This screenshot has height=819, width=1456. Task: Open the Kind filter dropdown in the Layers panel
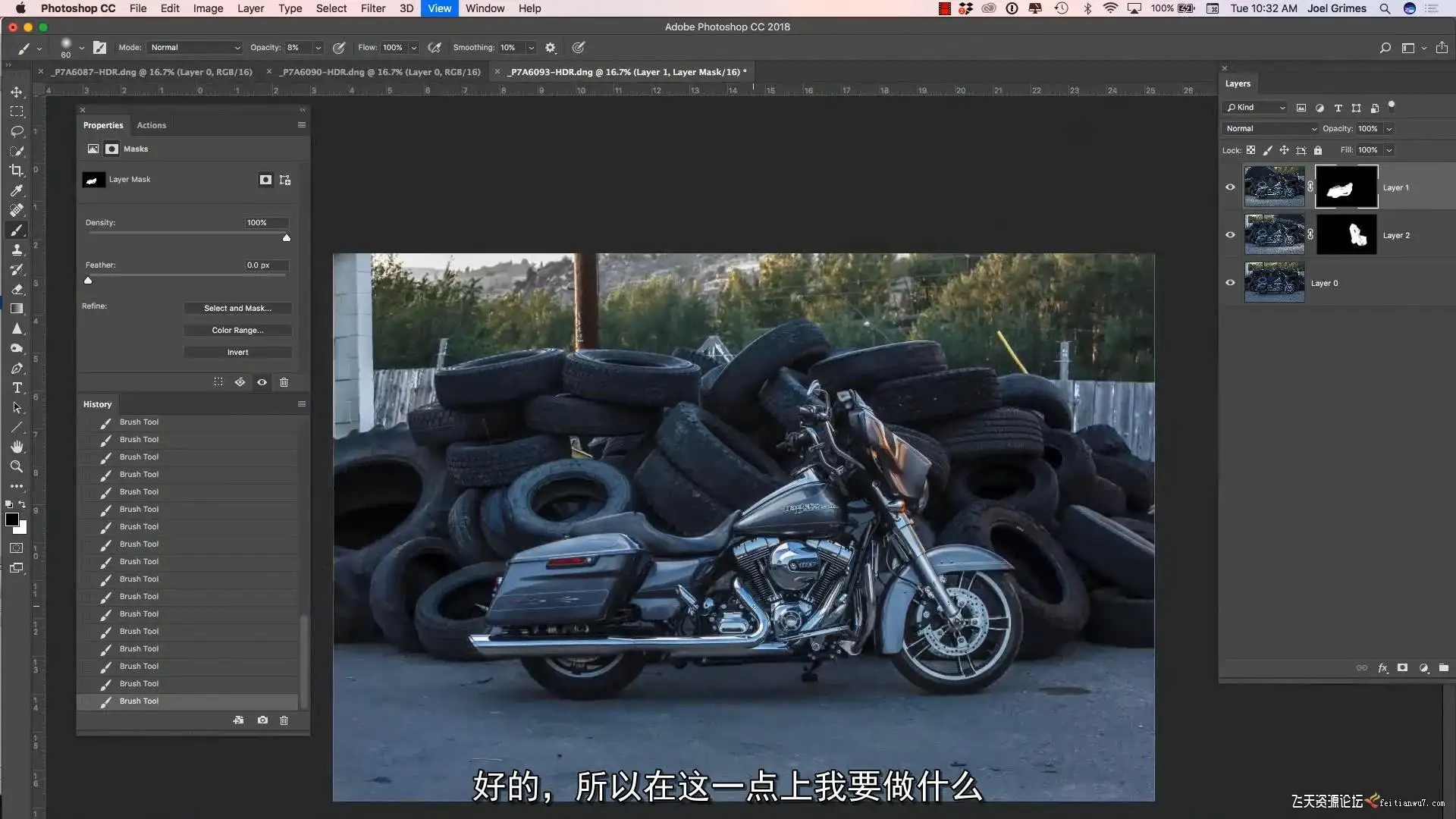pyautogui.click(x=1255, y=107)
